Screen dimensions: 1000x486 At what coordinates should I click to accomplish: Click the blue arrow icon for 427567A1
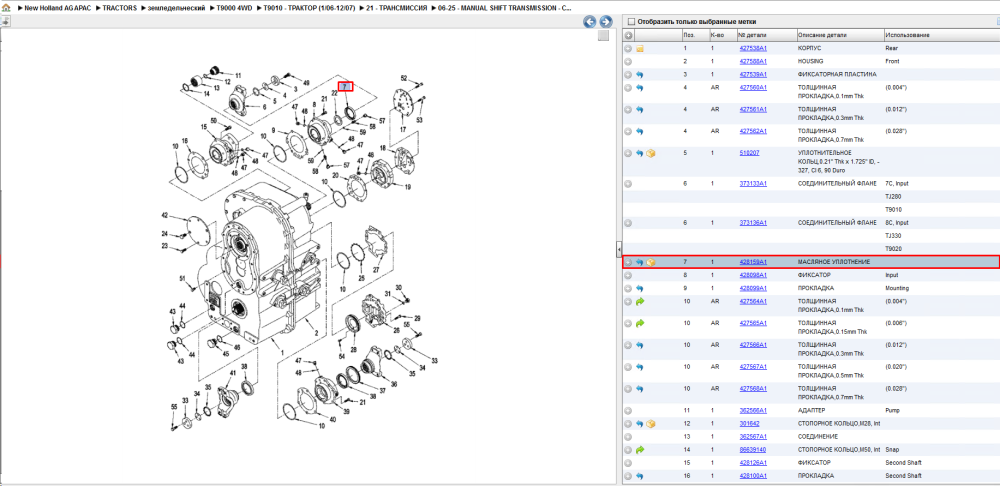pos(640,367)
